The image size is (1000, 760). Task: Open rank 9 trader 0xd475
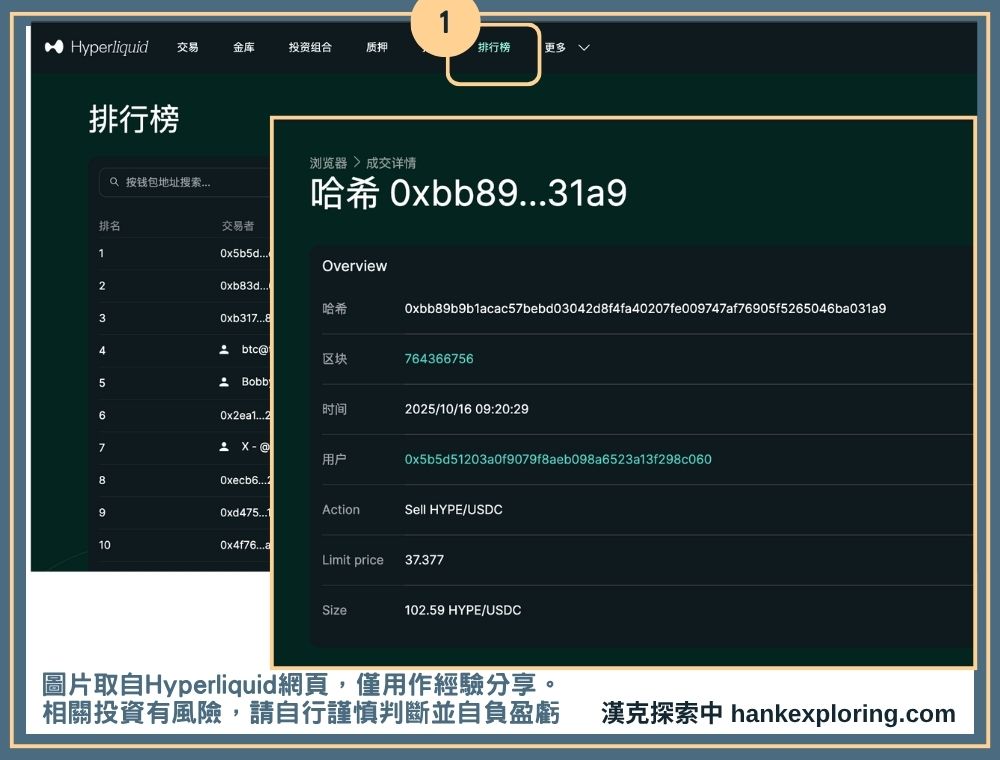pyautogui.click(x=243, y=513)
